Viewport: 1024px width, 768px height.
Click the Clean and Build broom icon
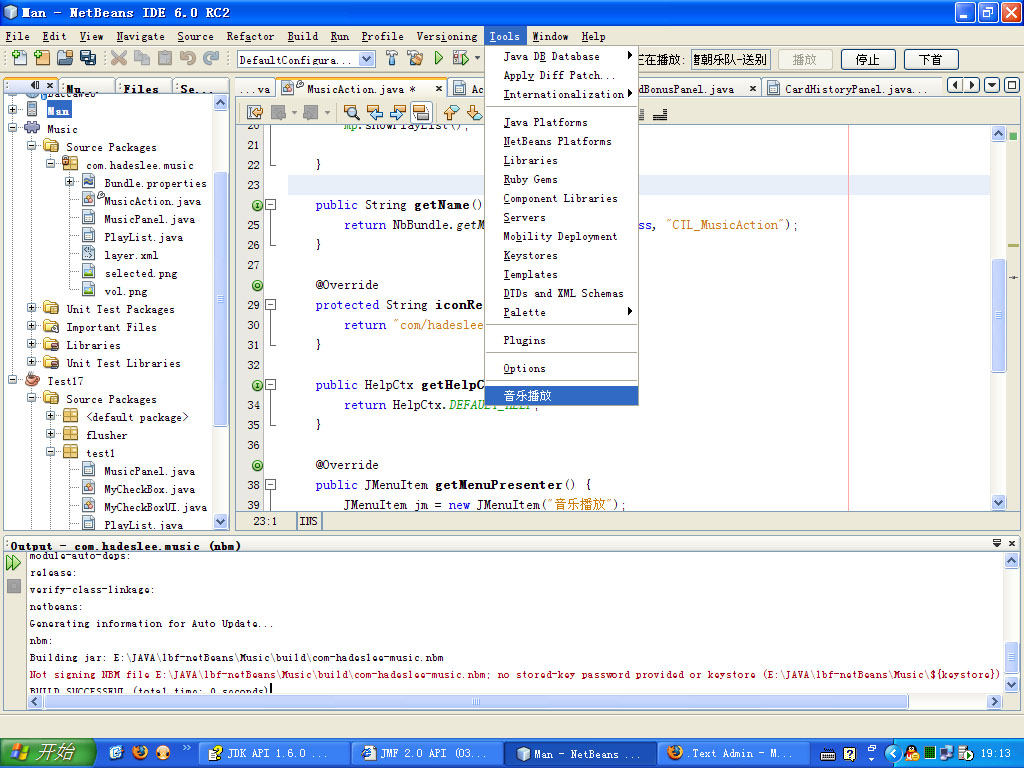click(415, 58)
